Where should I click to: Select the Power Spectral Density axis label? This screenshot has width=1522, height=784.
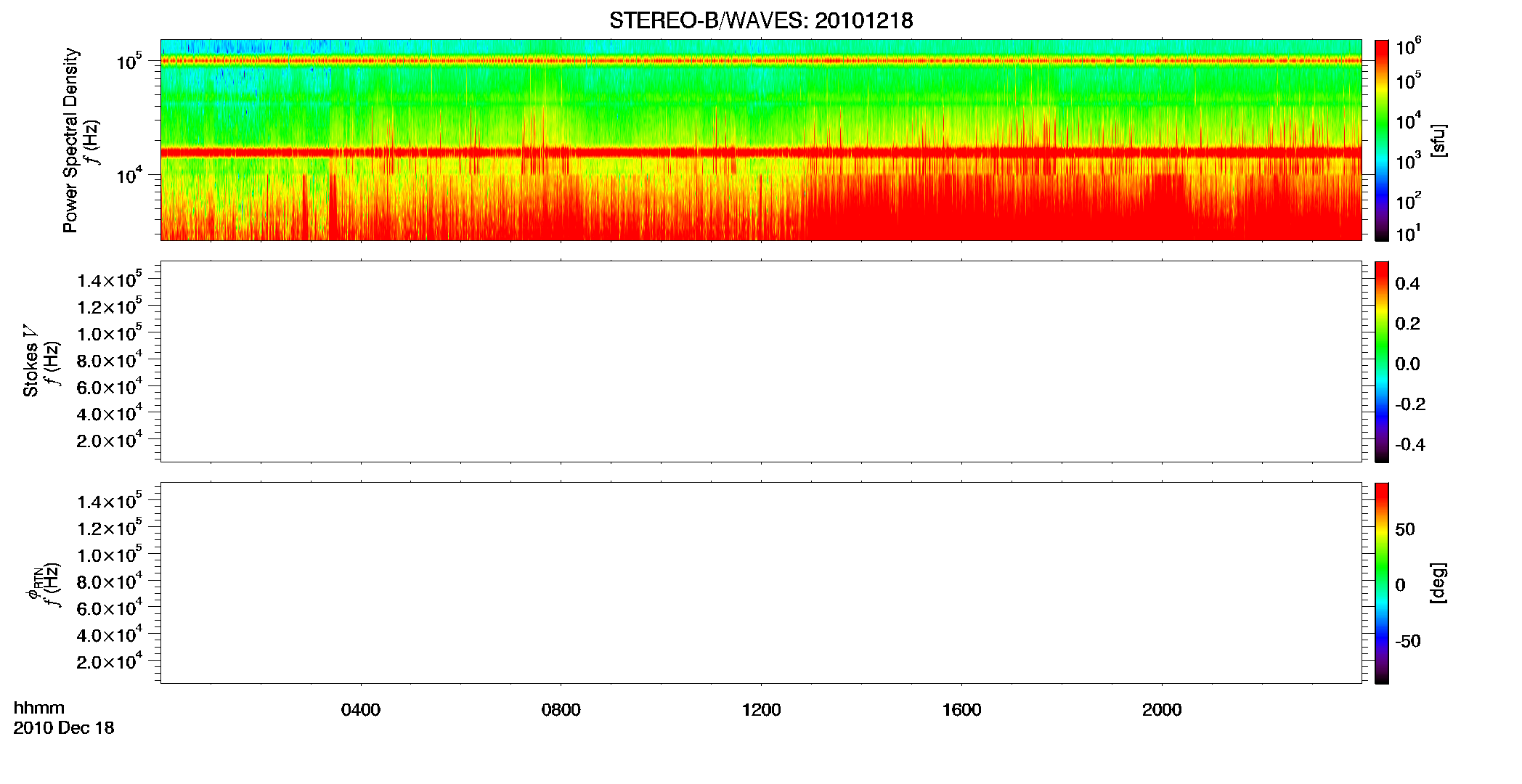(70, 140)
